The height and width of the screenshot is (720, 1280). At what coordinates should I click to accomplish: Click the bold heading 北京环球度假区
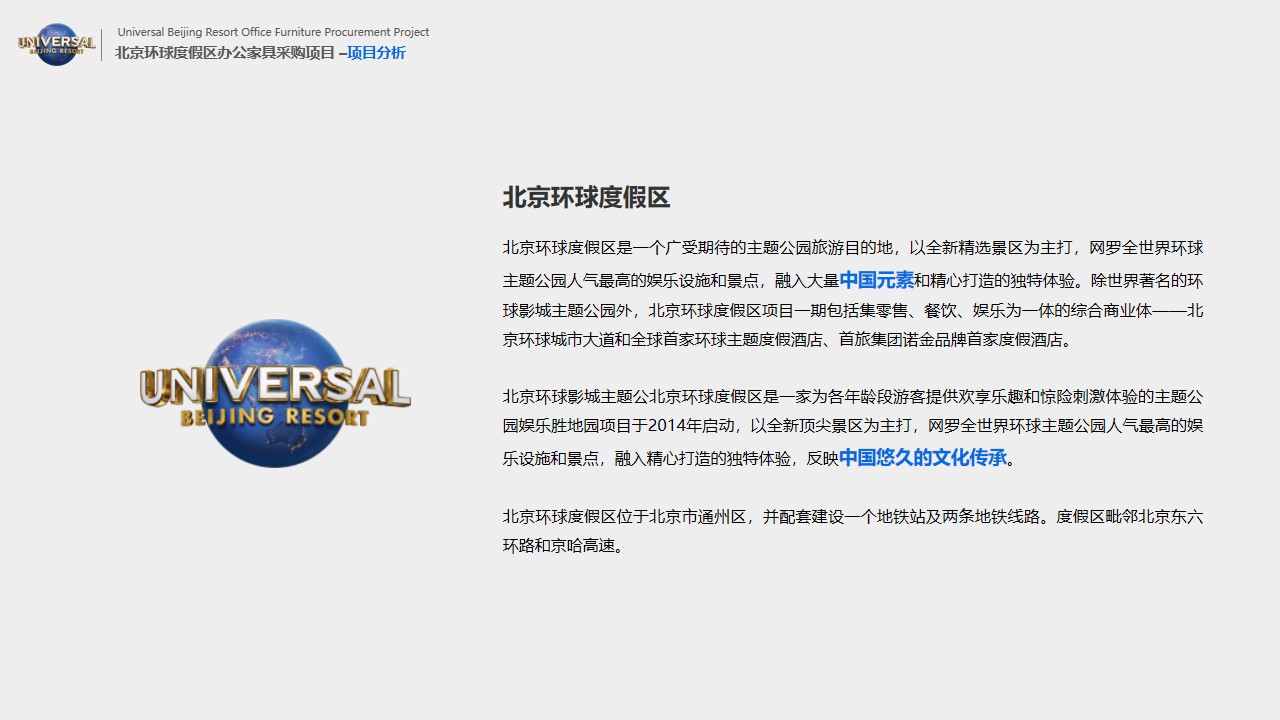pos(586,197)
